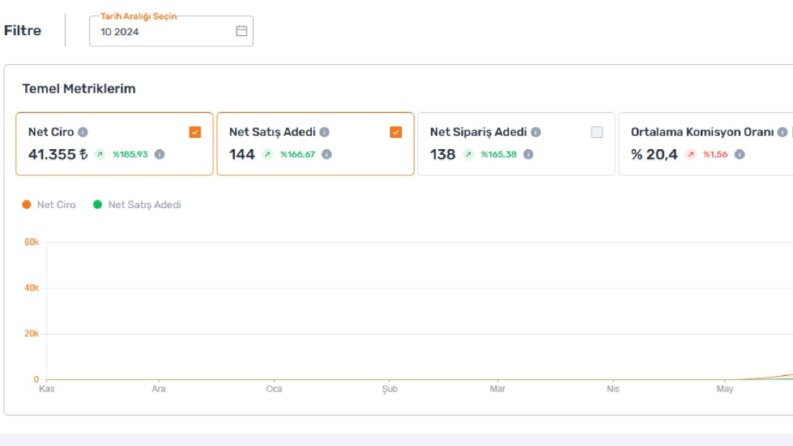Click green trend arrow in Net Sipariş Adedi card
The image size is (793, 446).
[468, 154]
